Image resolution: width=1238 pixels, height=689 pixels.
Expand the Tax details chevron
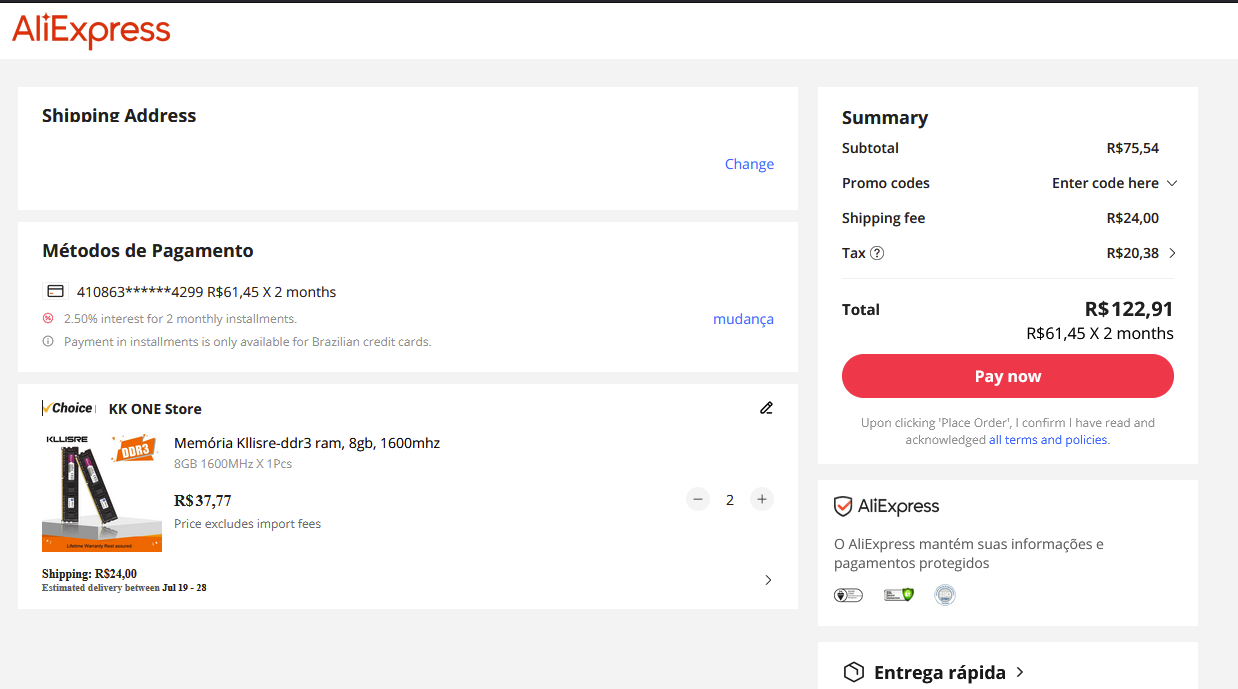click(1172, 253)
